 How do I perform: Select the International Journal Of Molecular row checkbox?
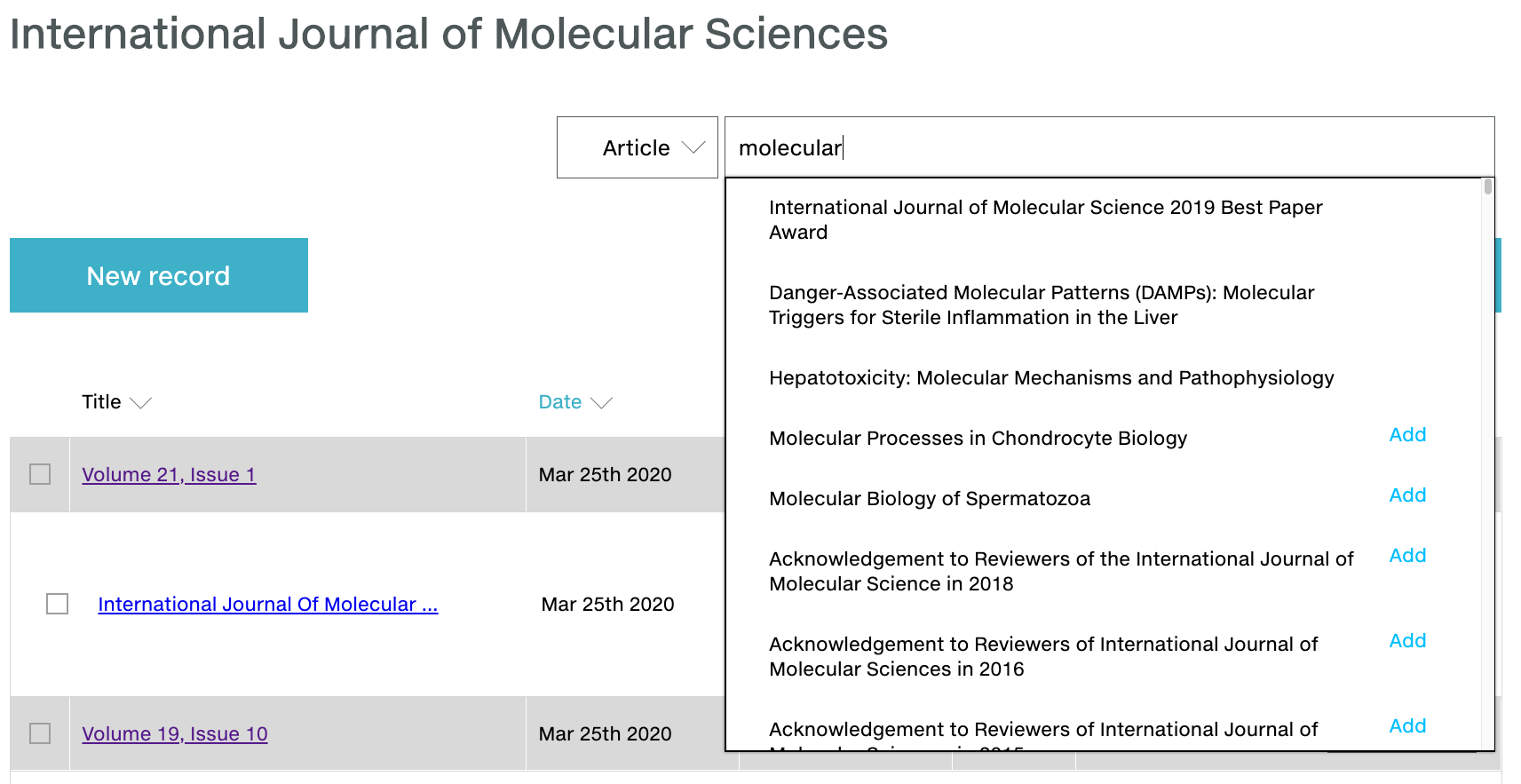57,604
